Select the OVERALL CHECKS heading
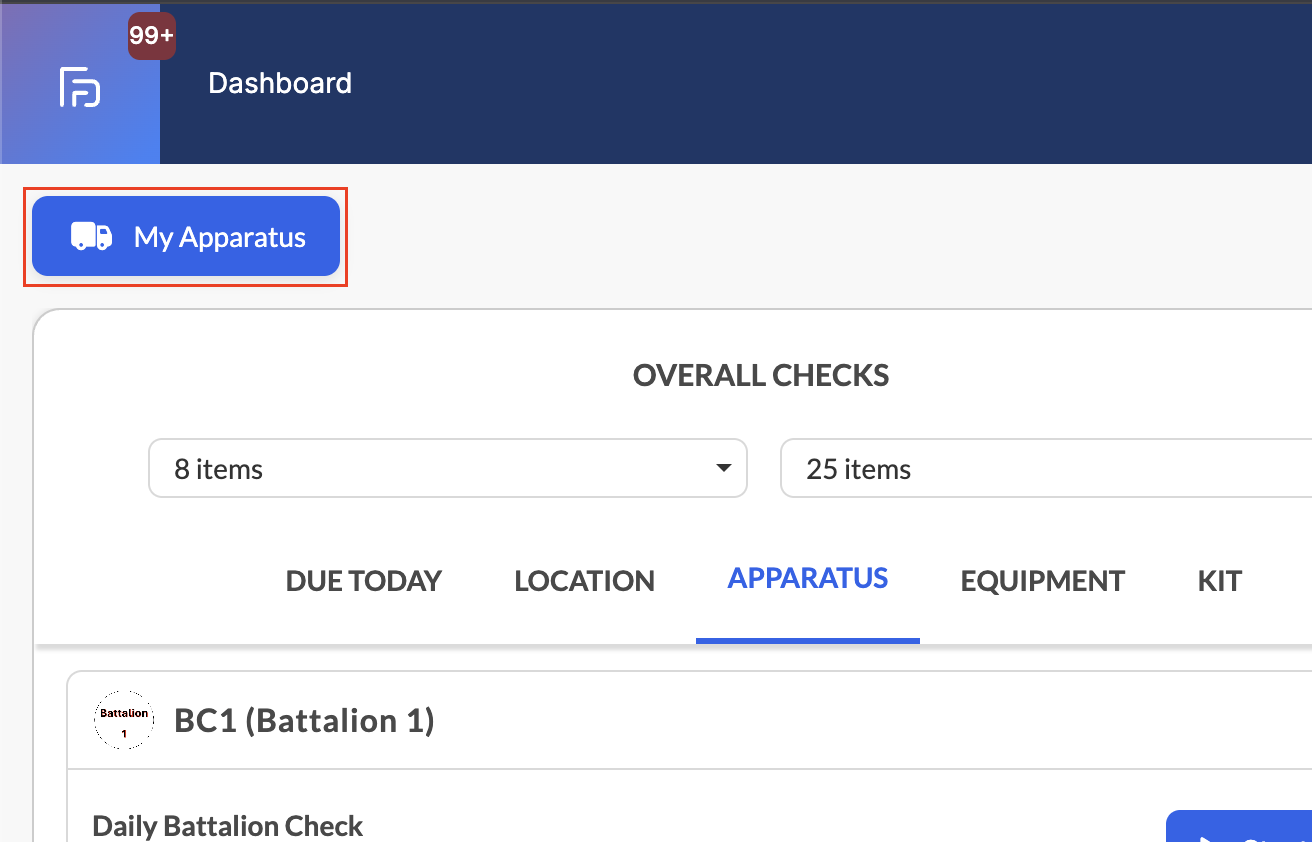1312x842 pixels. (x=761, y=375)
